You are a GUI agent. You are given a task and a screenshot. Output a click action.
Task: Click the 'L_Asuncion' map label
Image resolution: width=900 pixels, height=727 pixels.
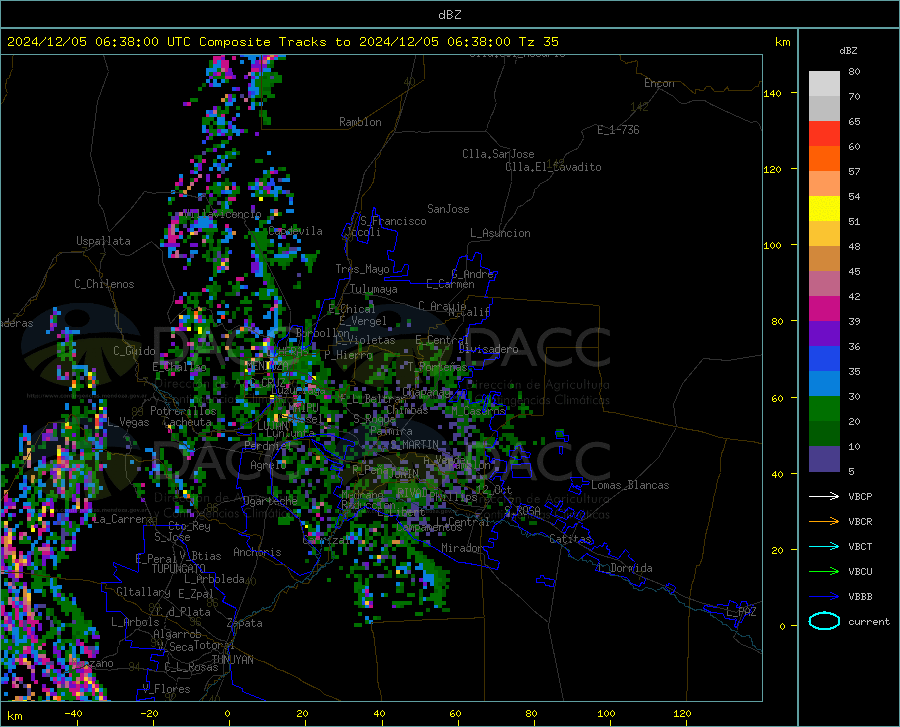[500, 233]
